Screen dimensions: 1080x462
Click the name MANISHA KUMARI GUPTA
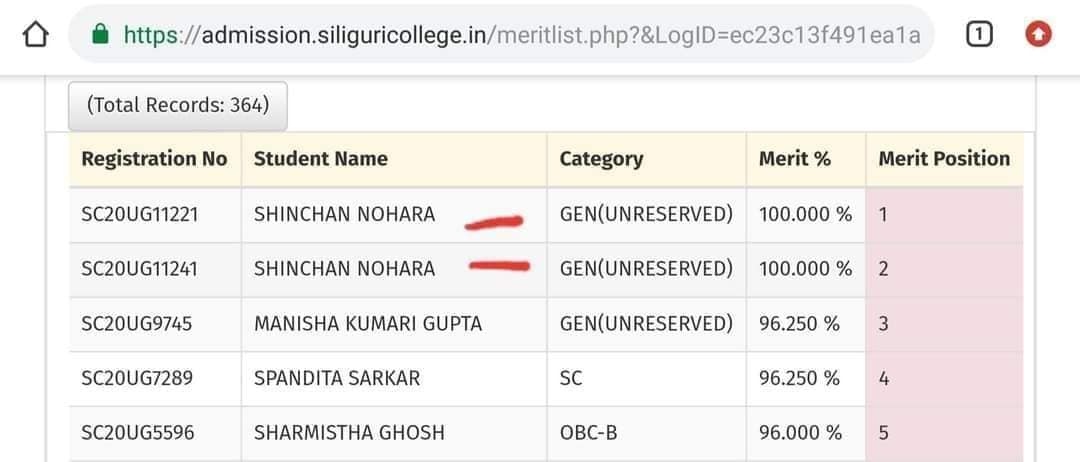coord(368,324)
